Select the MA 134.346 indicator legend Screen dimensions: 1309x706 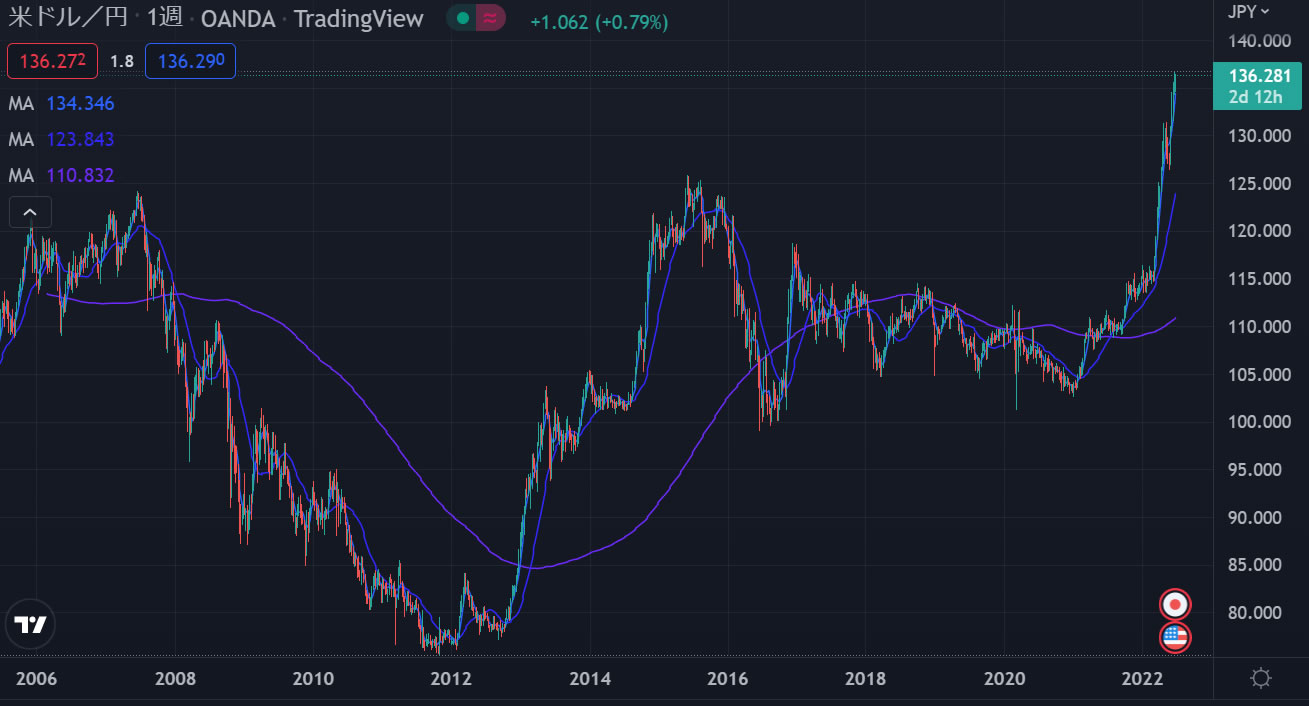[62, 103]
